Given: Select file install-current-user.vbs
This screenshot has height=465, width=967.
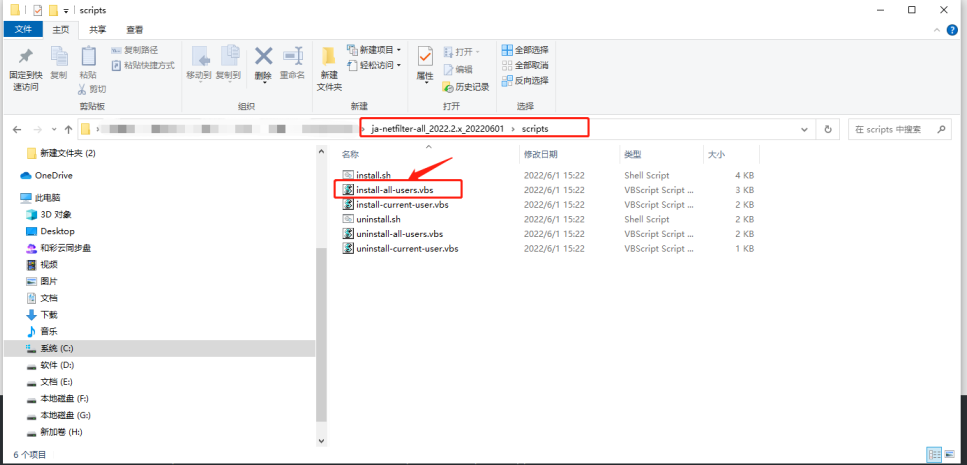Looking at the screenshot, I should [402, 205].
